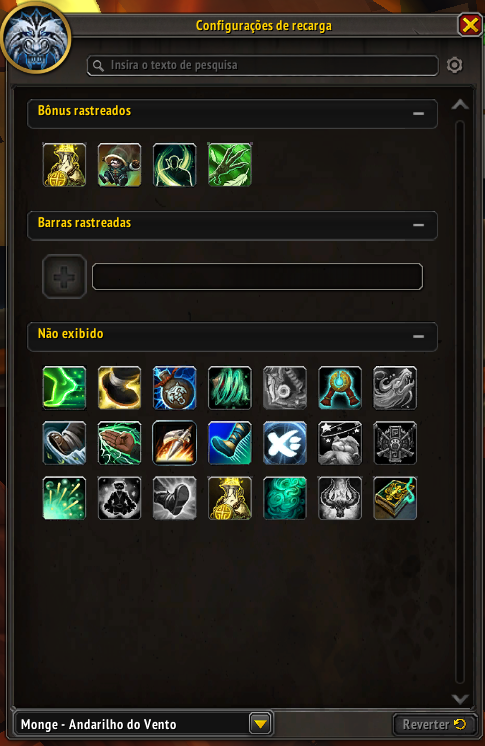The height and width of the screenshot is (746, 485).
Task: Collapse the Não exibido section
Action: (418, 336)
